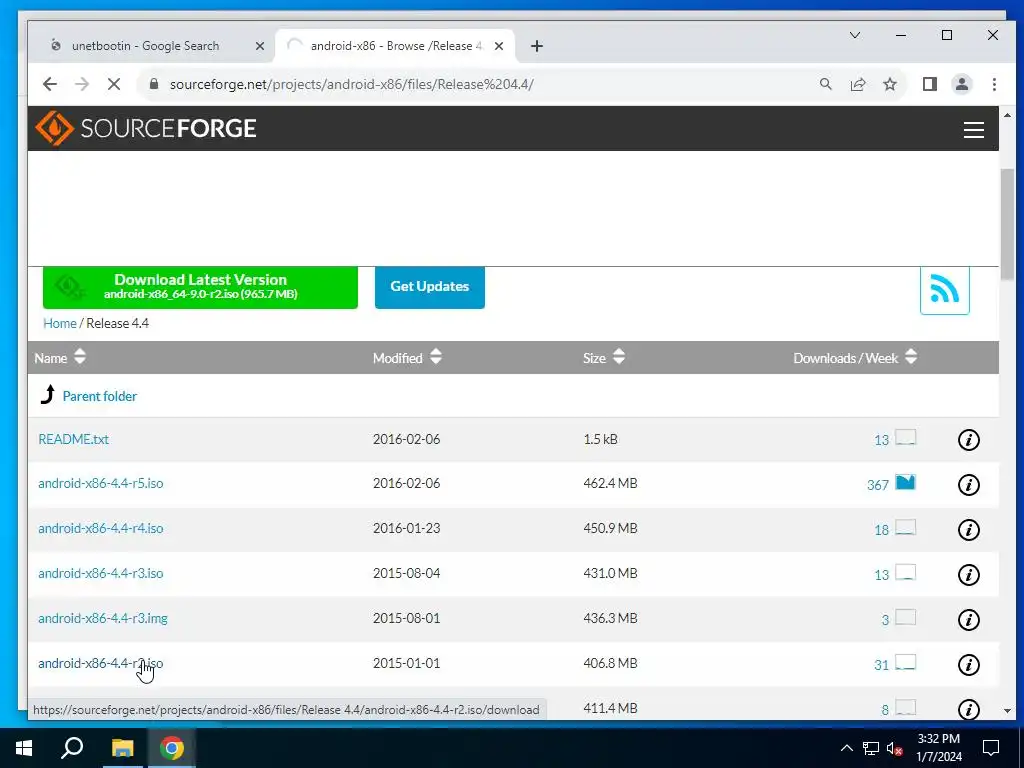
Task: Sort files by Modified date
Action: click(408, 357)
